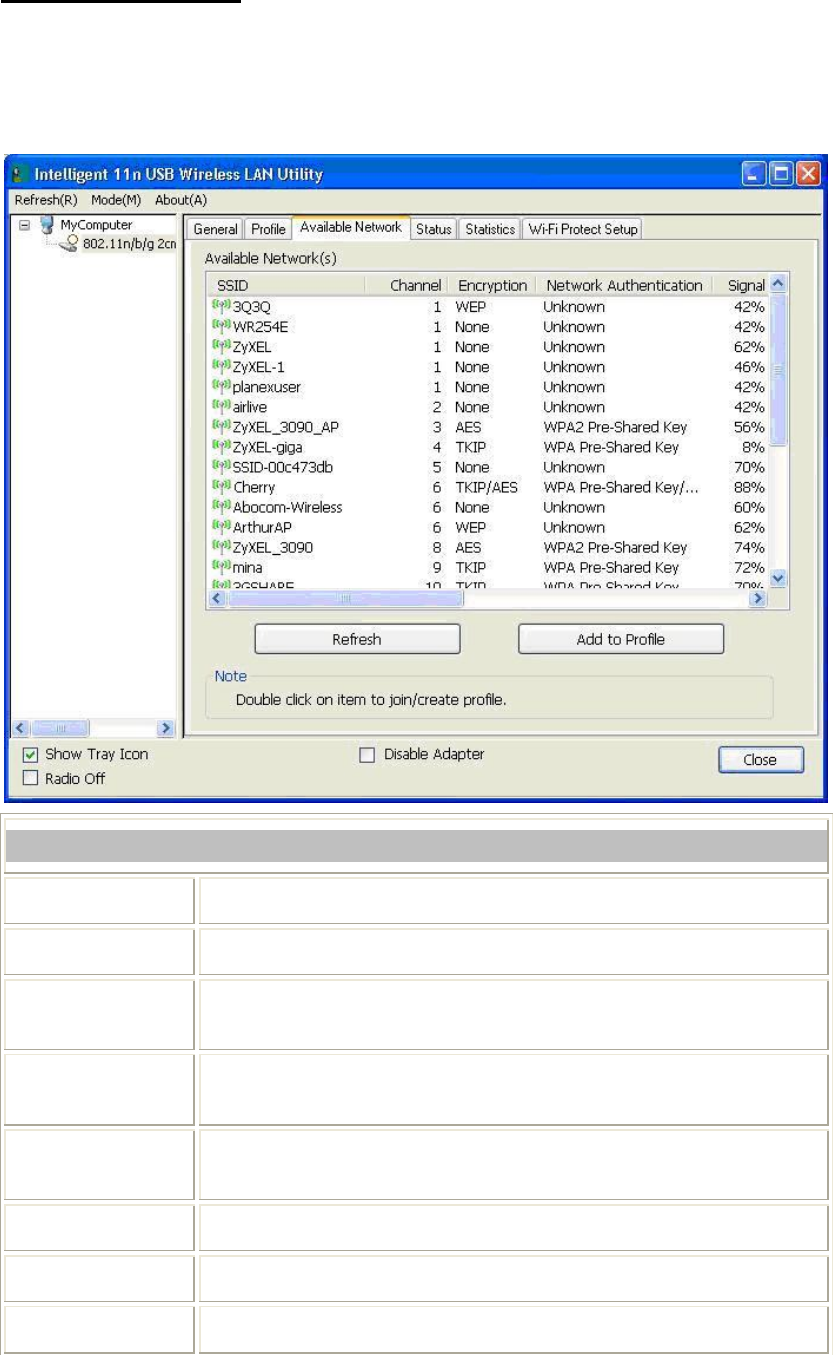Click tree panel horizontal scrollbar right arrow

166,730
